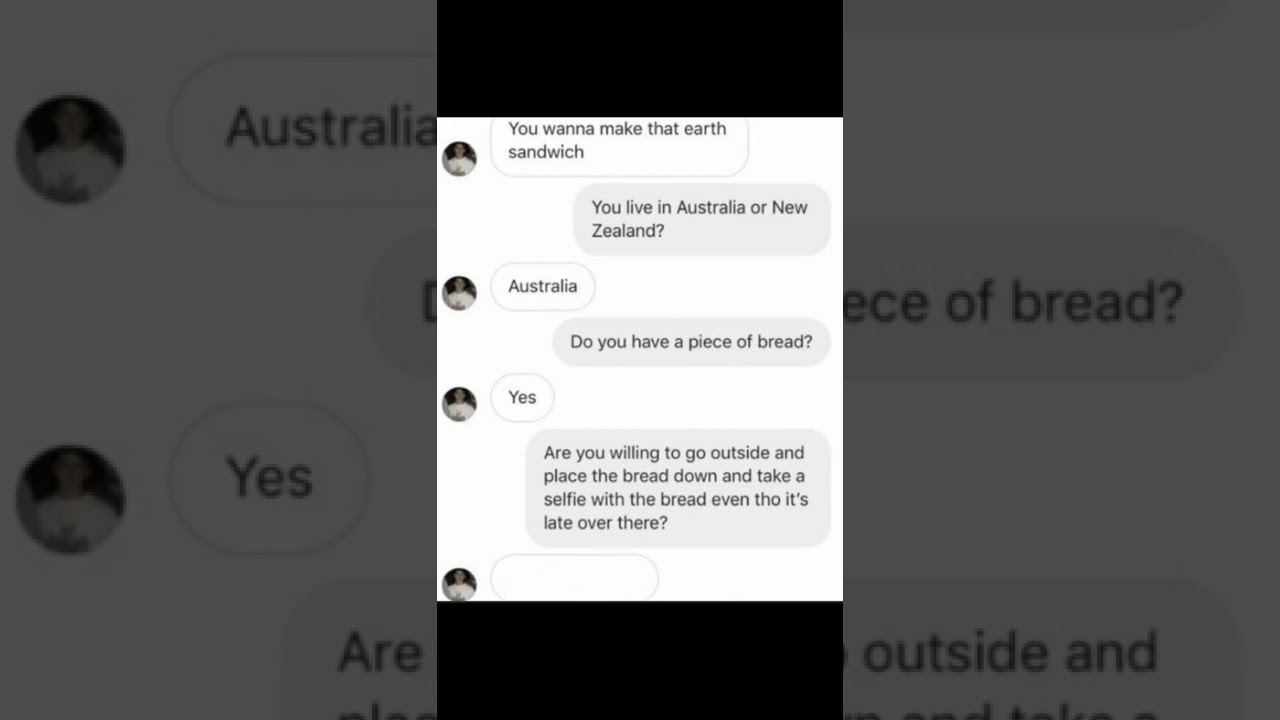Tap the large blurred avatar beside blurred Yes text

coord(70,499)
